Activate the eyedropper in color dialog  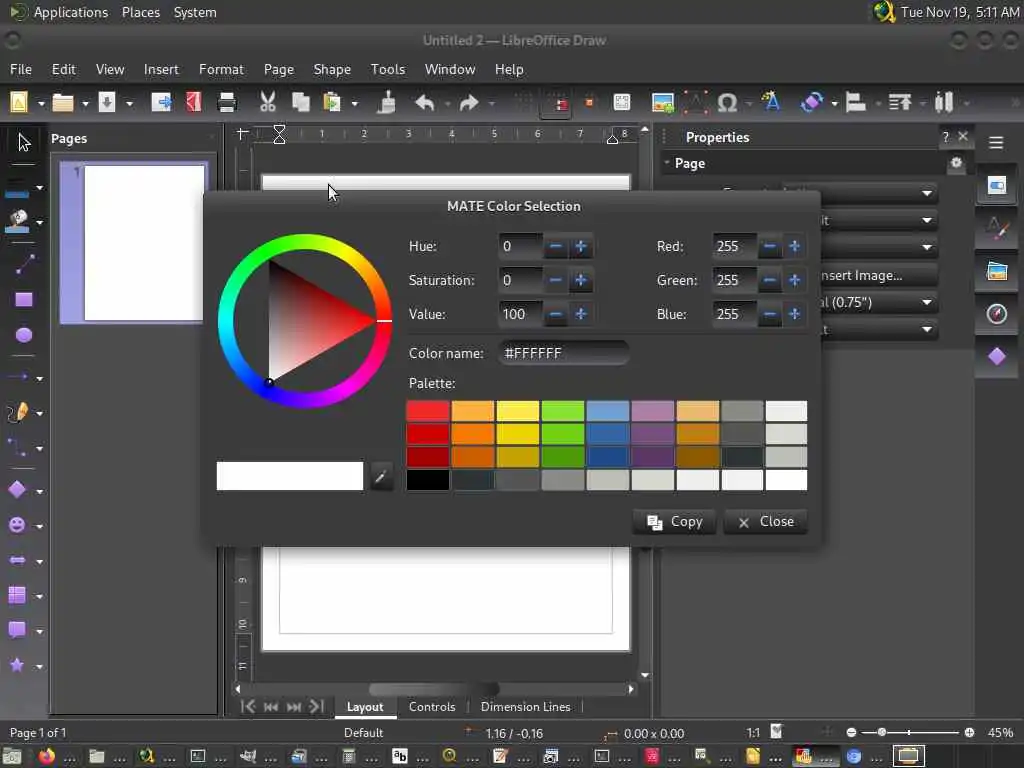(x=381, y=476)
